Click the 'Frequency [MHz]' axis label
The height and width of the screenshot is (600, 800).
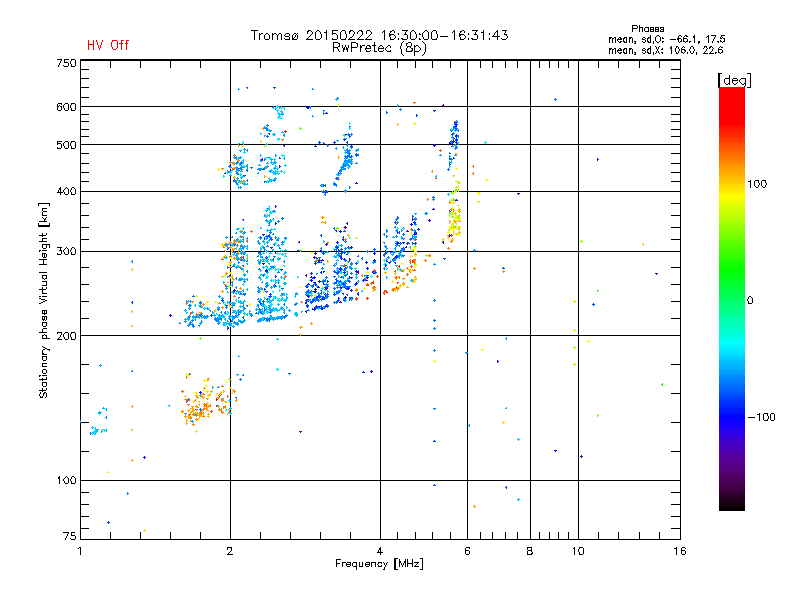pyautogui.click(x=379, y=564)
